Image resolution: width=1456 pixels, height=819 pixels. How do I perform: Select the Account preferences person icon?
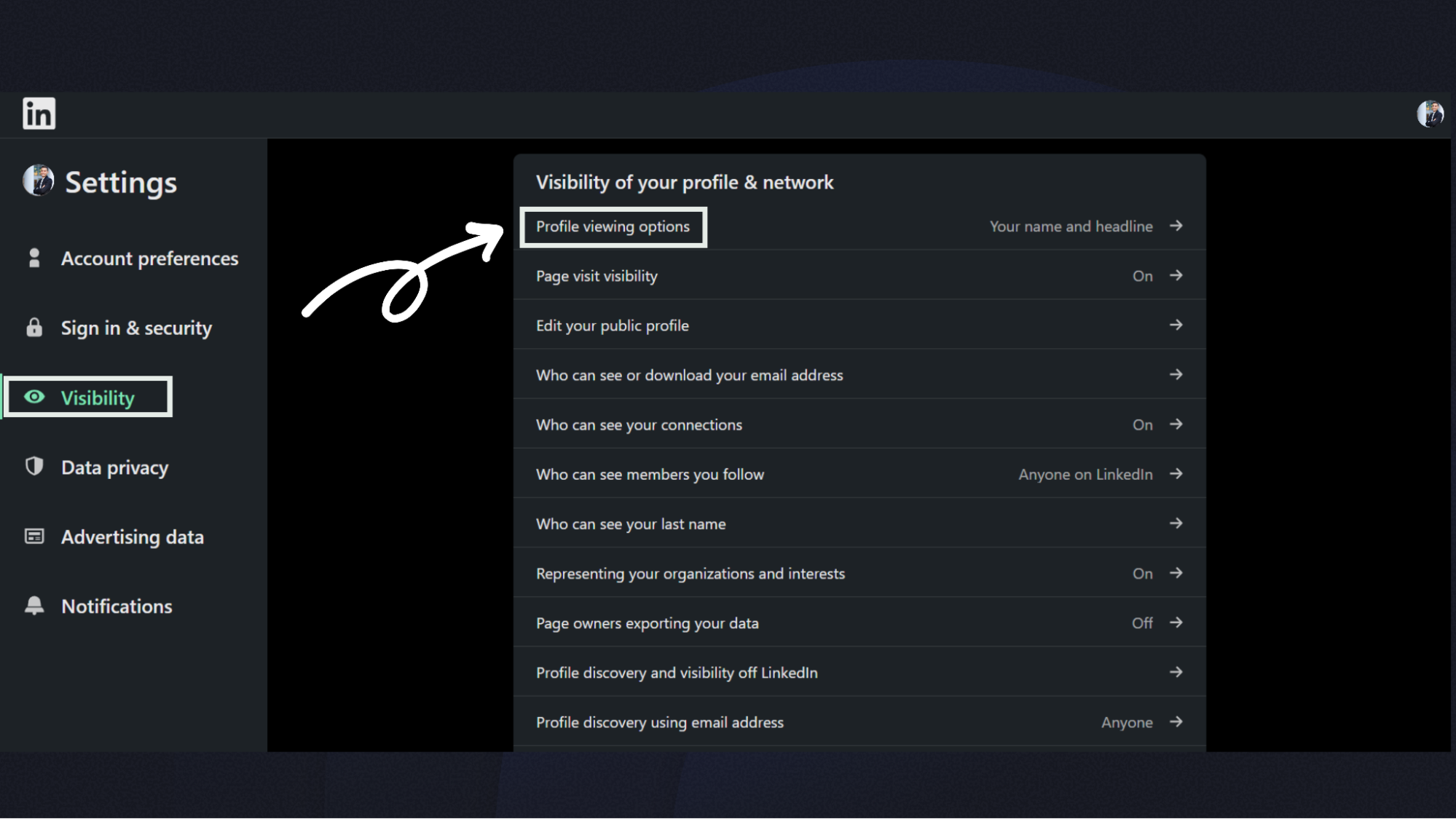pyautogui.click(x=34, y=258)
